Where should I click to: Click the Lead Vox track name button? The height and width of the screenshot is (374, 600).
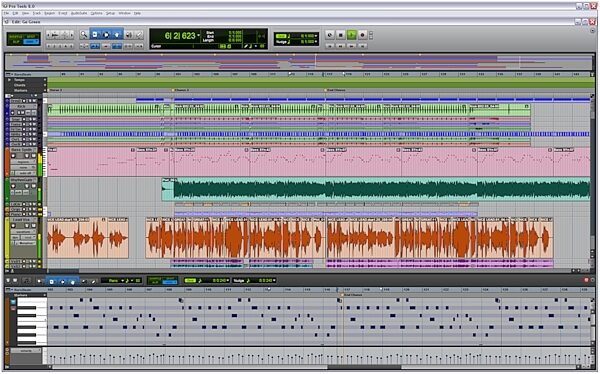[22, 220]
